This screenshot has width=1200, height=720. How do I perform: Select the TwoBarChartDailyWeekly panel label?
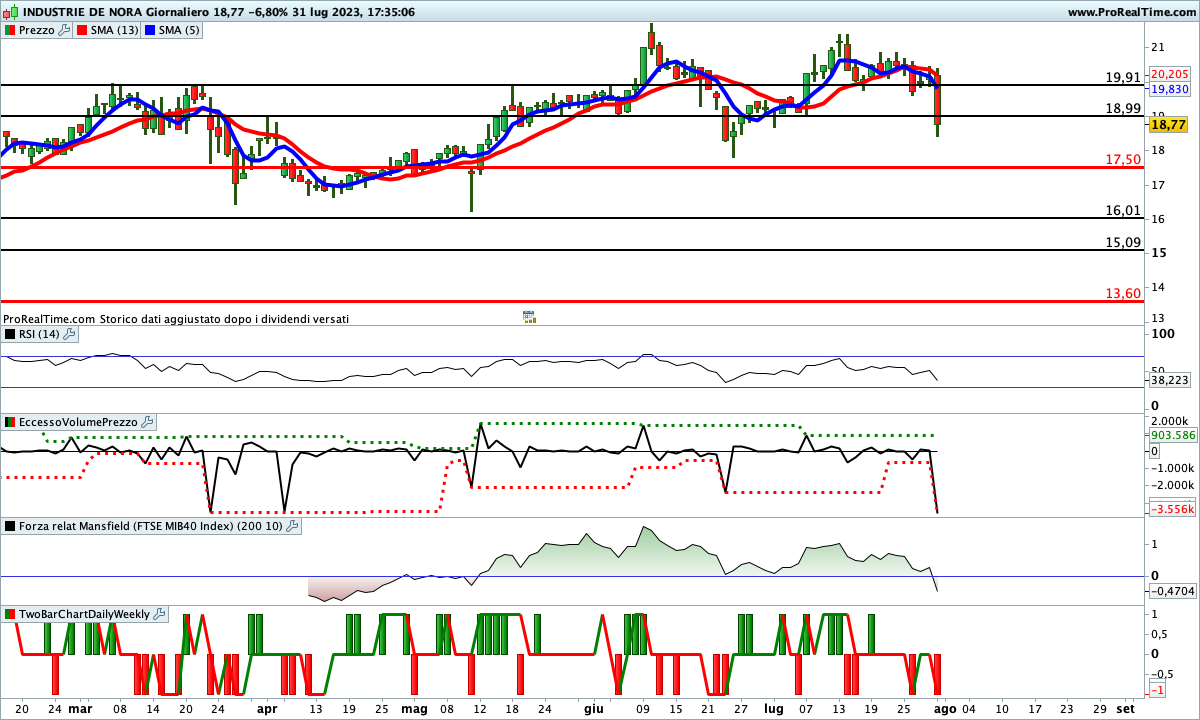tap(85, 613)
